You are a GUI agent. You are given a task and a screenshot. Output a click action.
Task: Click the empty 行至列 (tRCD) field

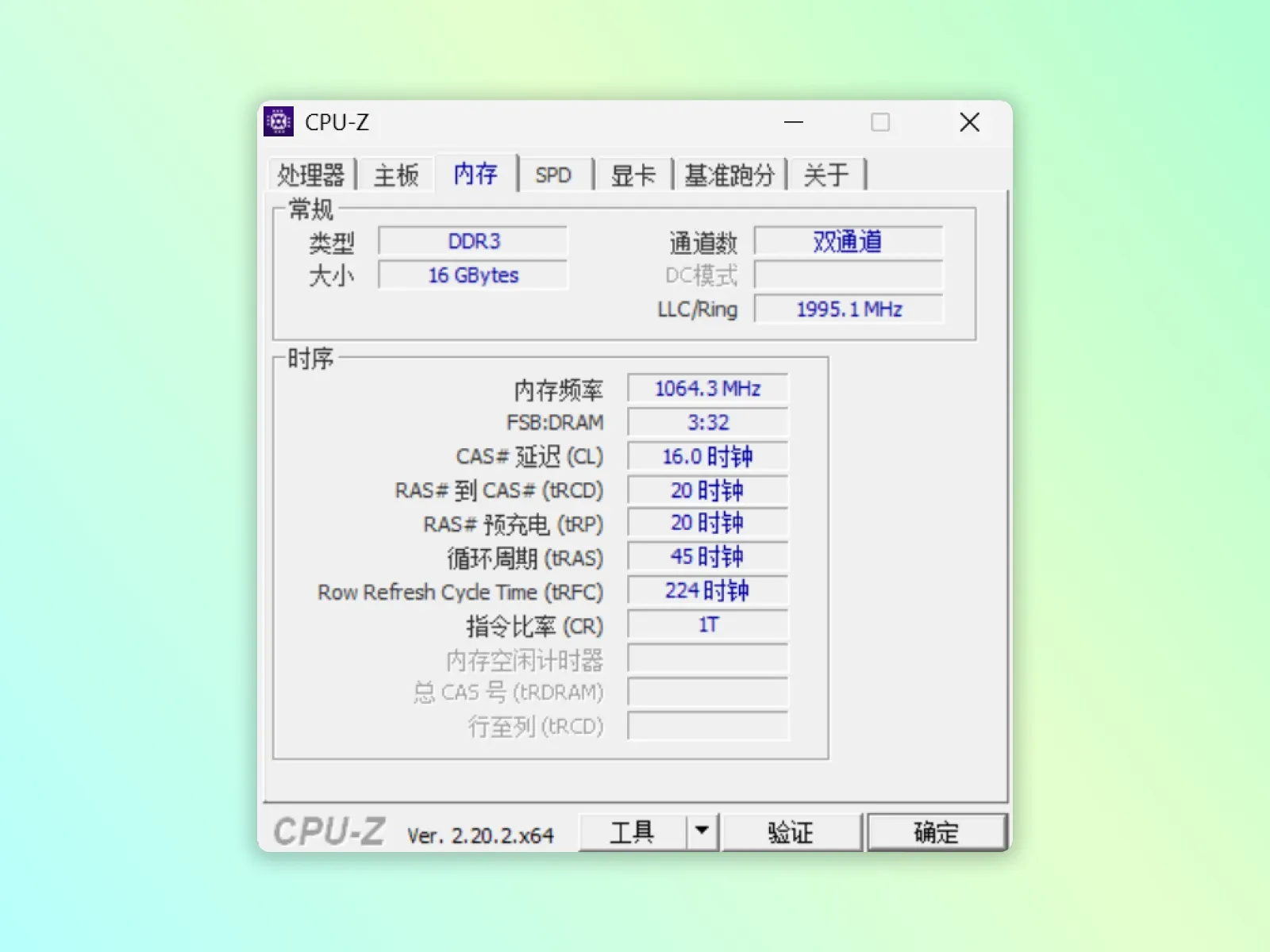tap(708, 726)
